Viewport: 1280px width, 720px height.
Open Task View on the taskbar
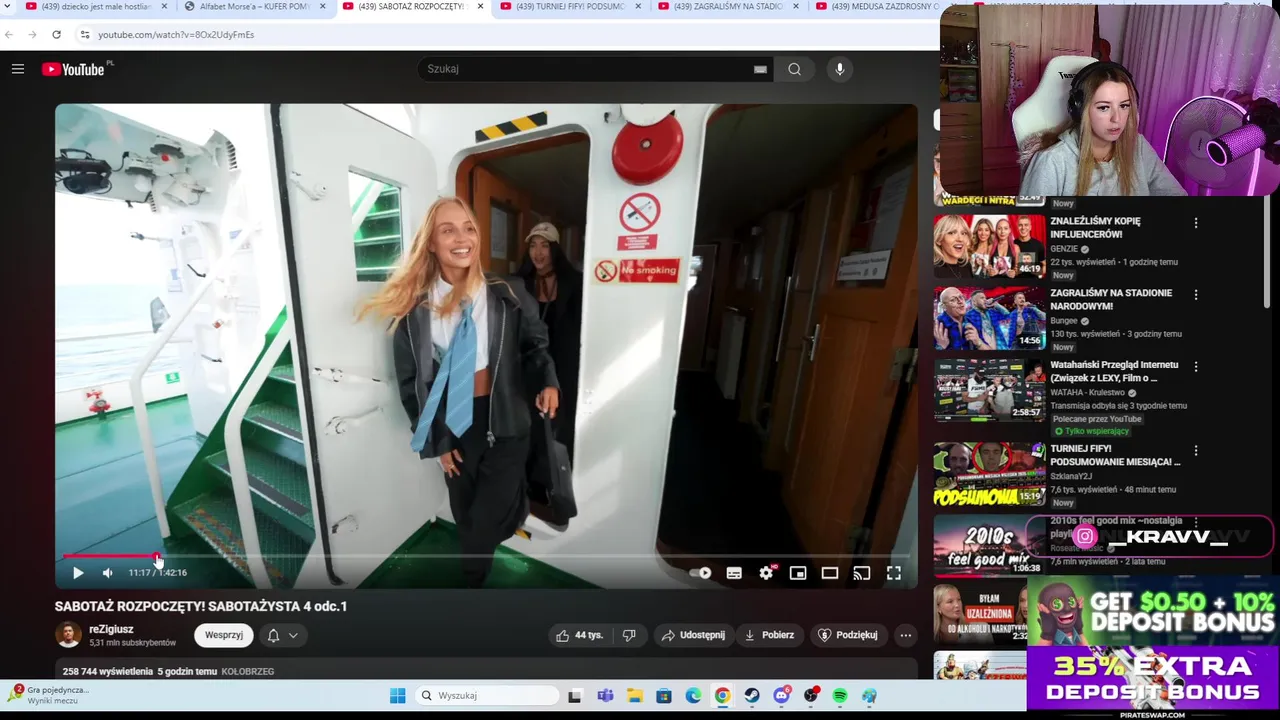[575, 695]
